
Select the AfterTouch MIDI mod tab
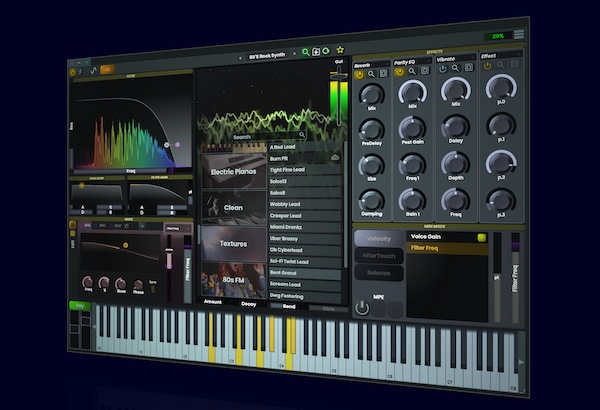(379, 256)
